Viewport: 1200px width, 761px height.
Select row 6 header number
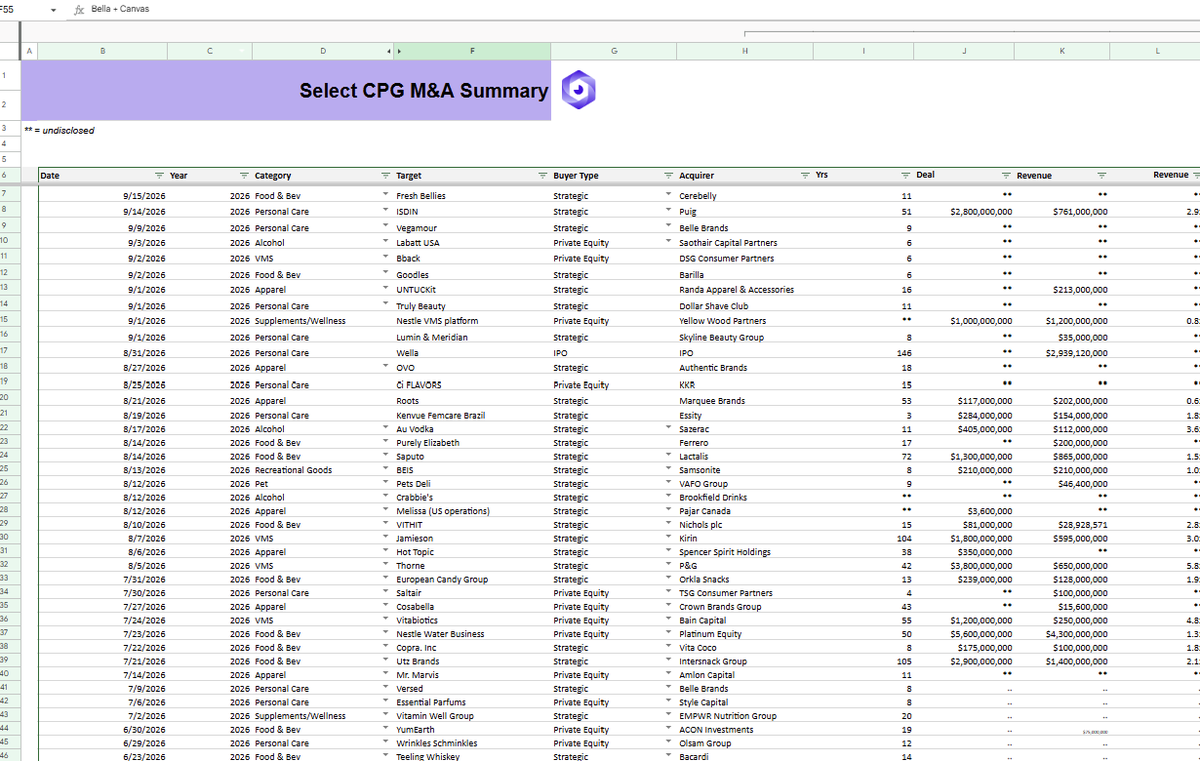[x=10, y=175]
